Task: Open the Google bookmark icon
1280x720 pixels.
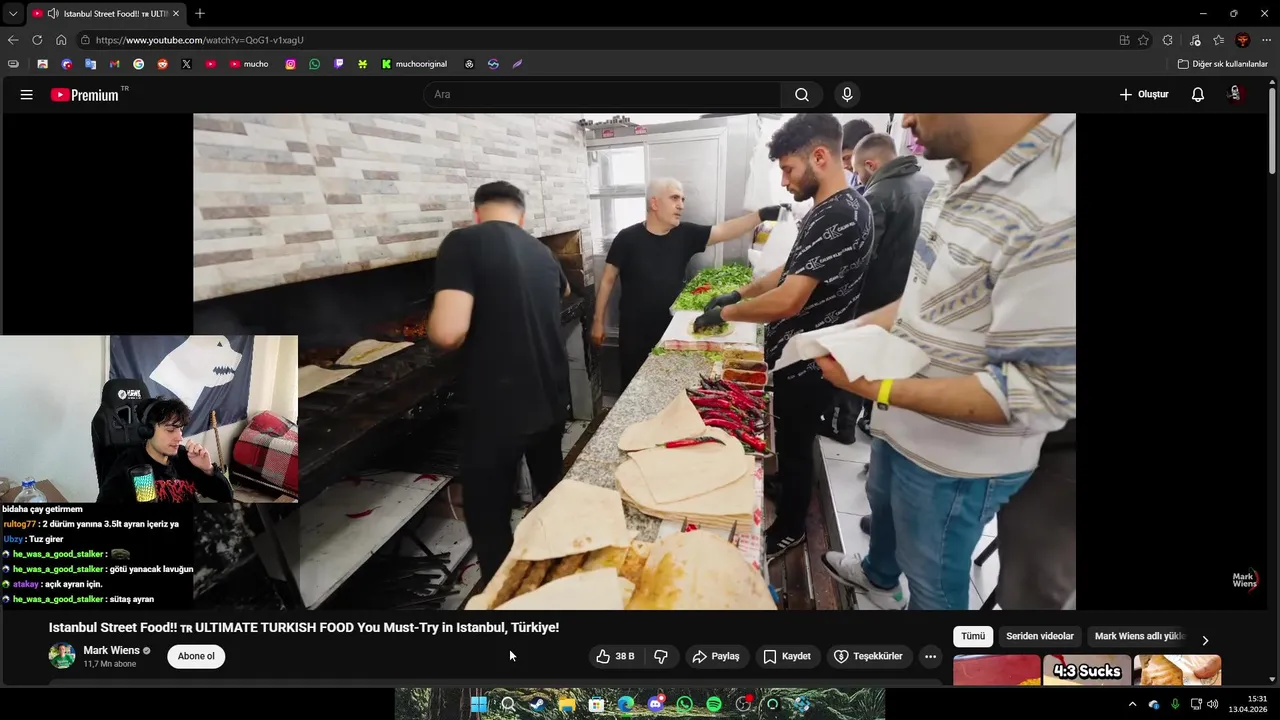Action: 138,64
